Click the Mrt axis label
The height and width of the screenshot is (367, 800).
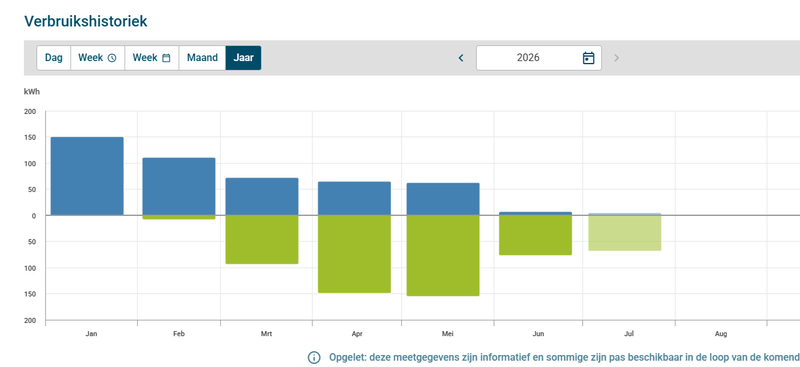pyautogui.click(x=266, y=334)
